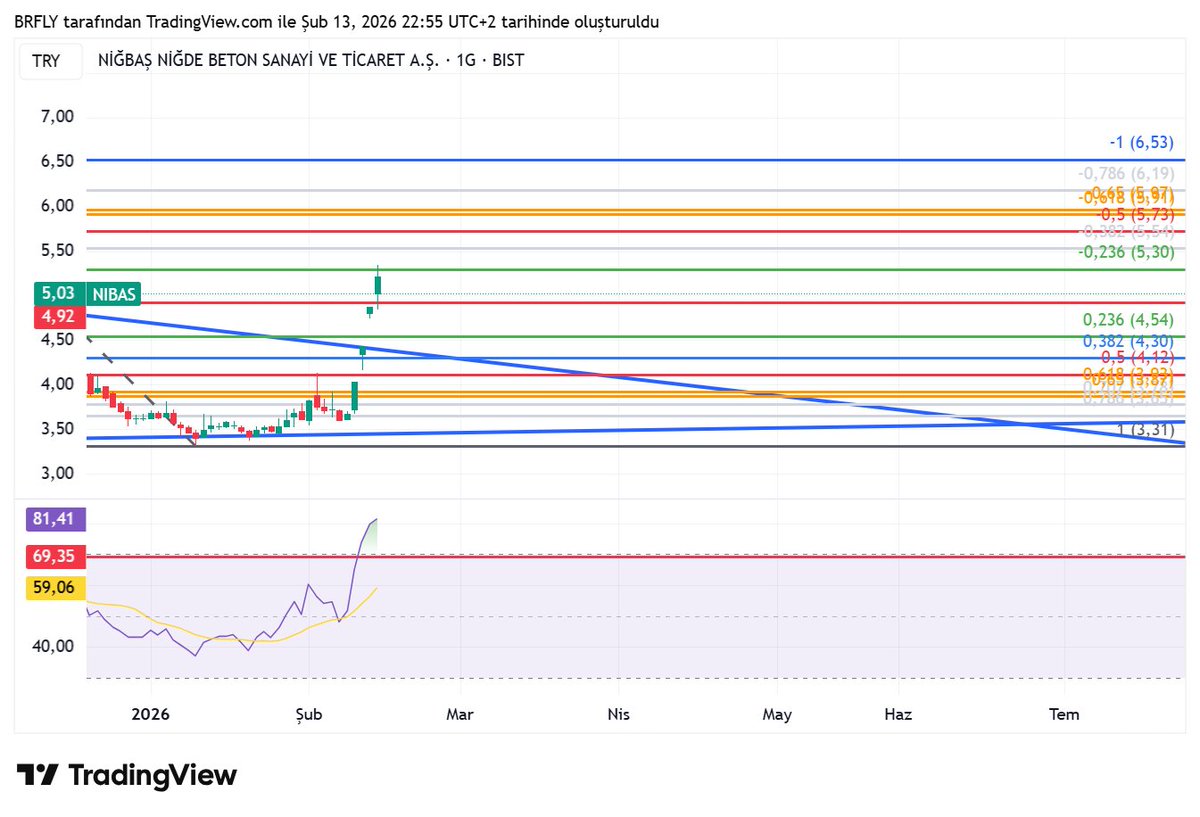The width and height of the screenshot is (1200, 817).
Task: Click the TRY currency label
Action: [46, 61]
